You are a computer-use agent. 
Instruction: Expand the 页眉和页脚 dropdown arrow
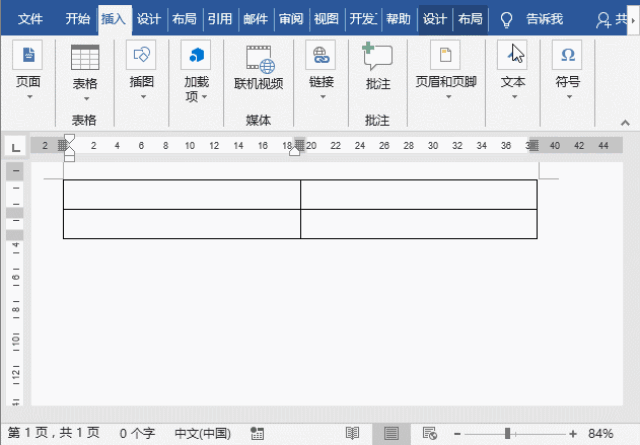pyautogui.click(x=448, y=97)
